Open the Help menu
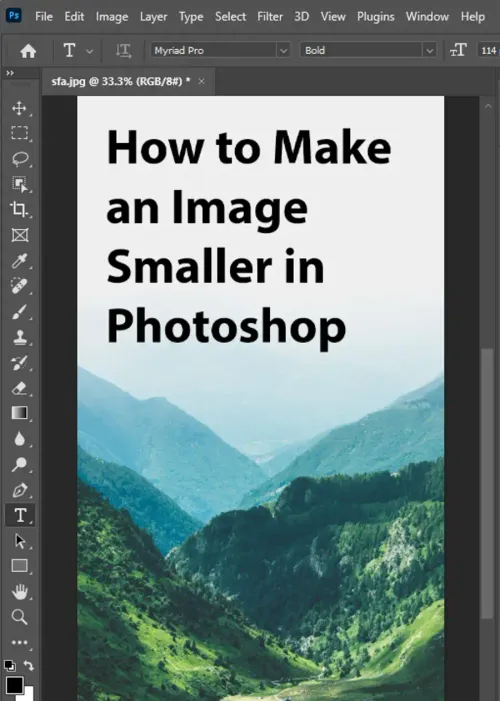 [473, 17]
